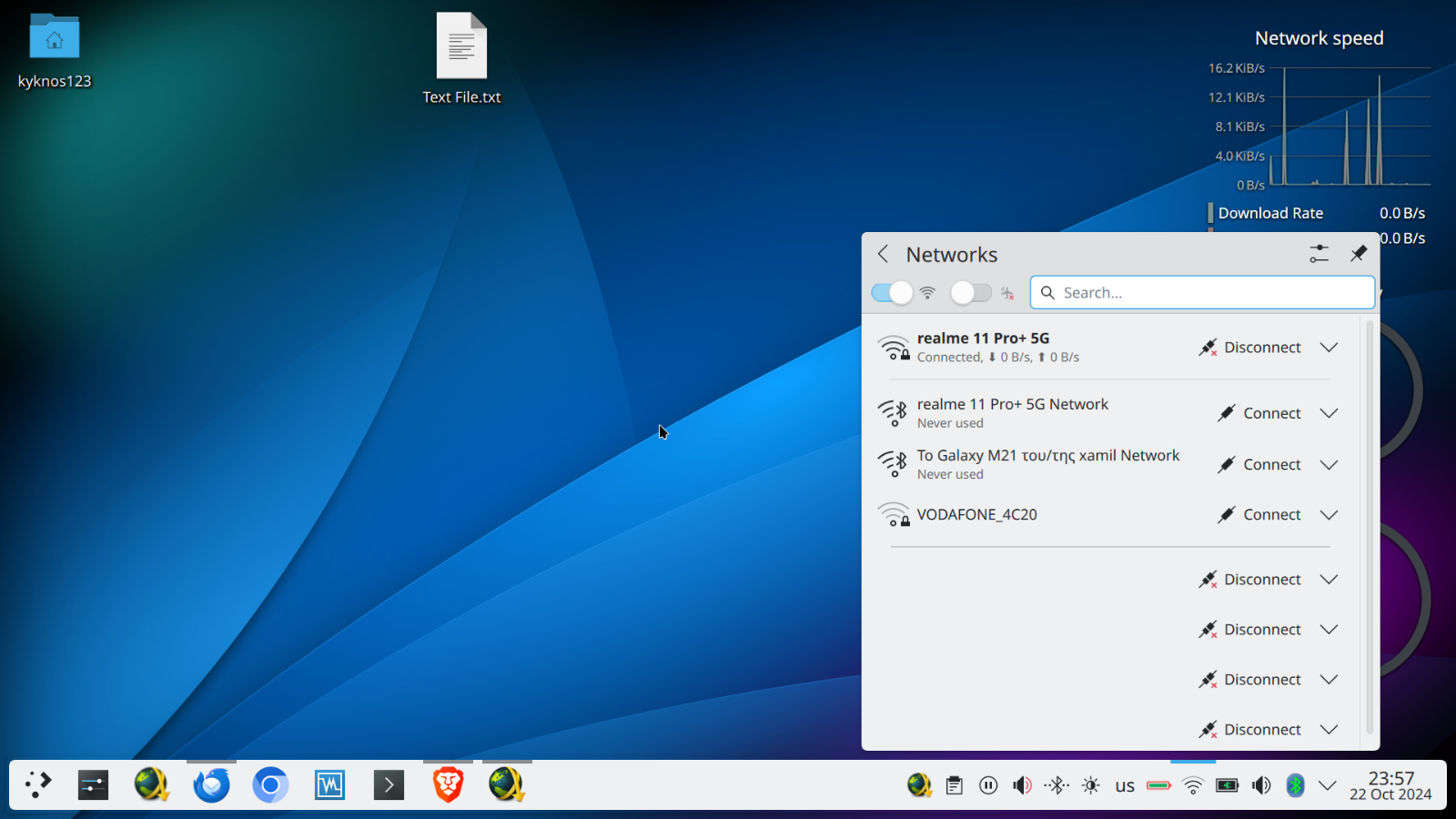Click the VODAFONE_4C20 Wi-Fi signal icon

(x=894, y=515)
